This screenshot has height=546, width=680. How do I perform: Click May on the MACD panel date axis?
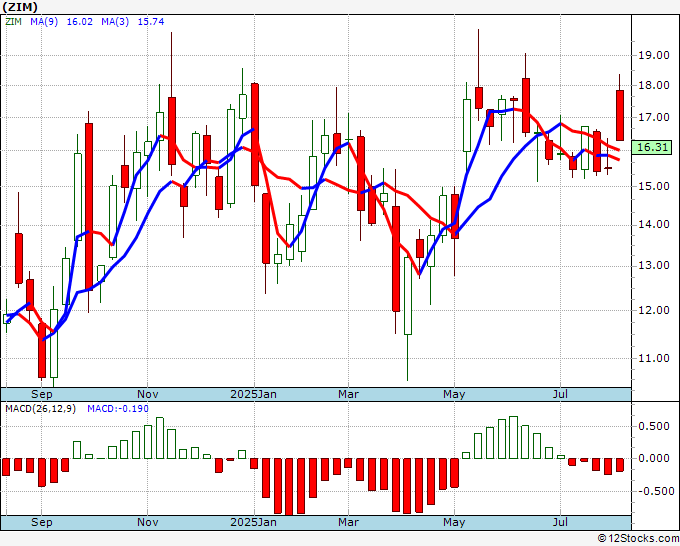454,523
